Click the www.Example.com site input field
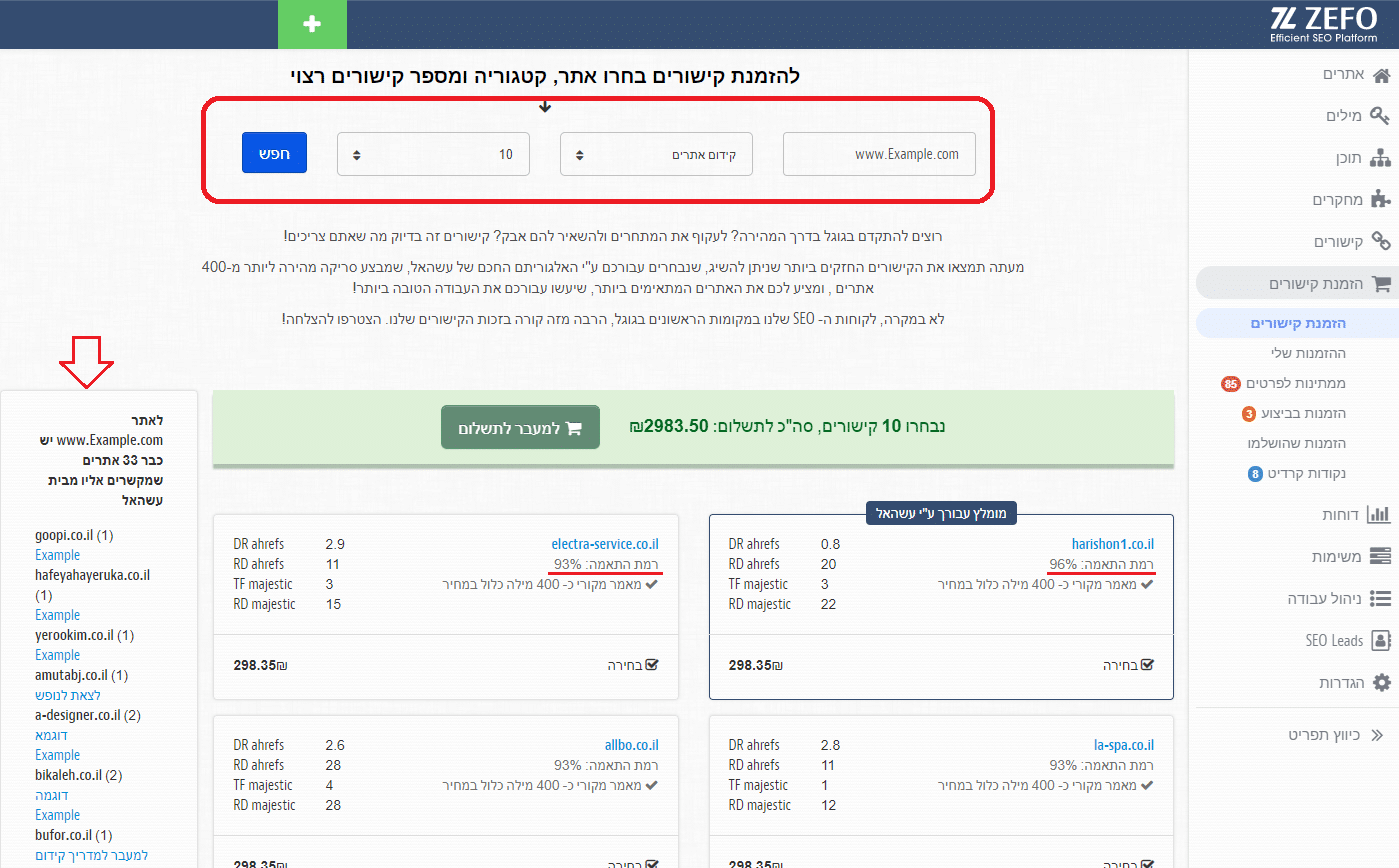Image resolution: width=1399 pixels, height=868 pixels. pos(879,154)
